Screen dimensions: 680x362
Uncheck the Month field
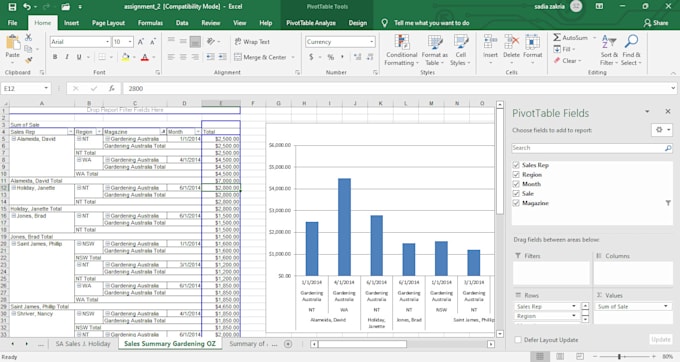pyautogui.click(x=516, y=184)
